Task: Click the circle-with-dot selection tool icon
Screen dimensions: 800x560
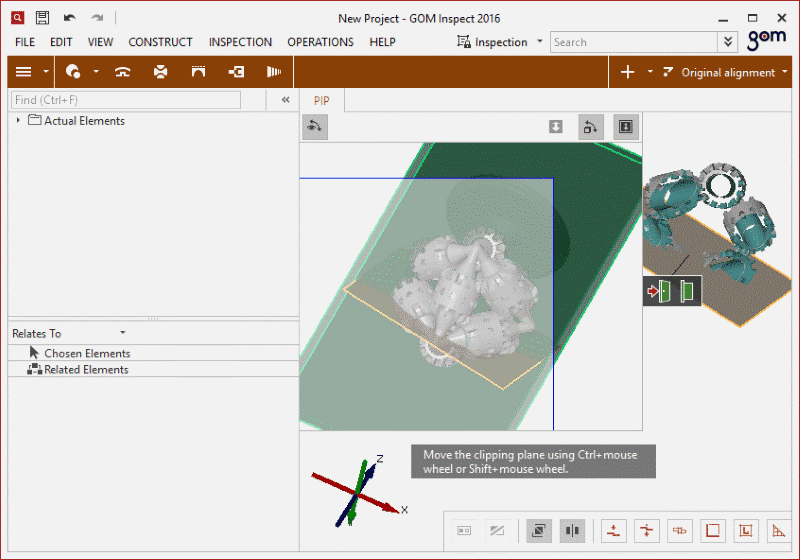Action: pos(73,72)
